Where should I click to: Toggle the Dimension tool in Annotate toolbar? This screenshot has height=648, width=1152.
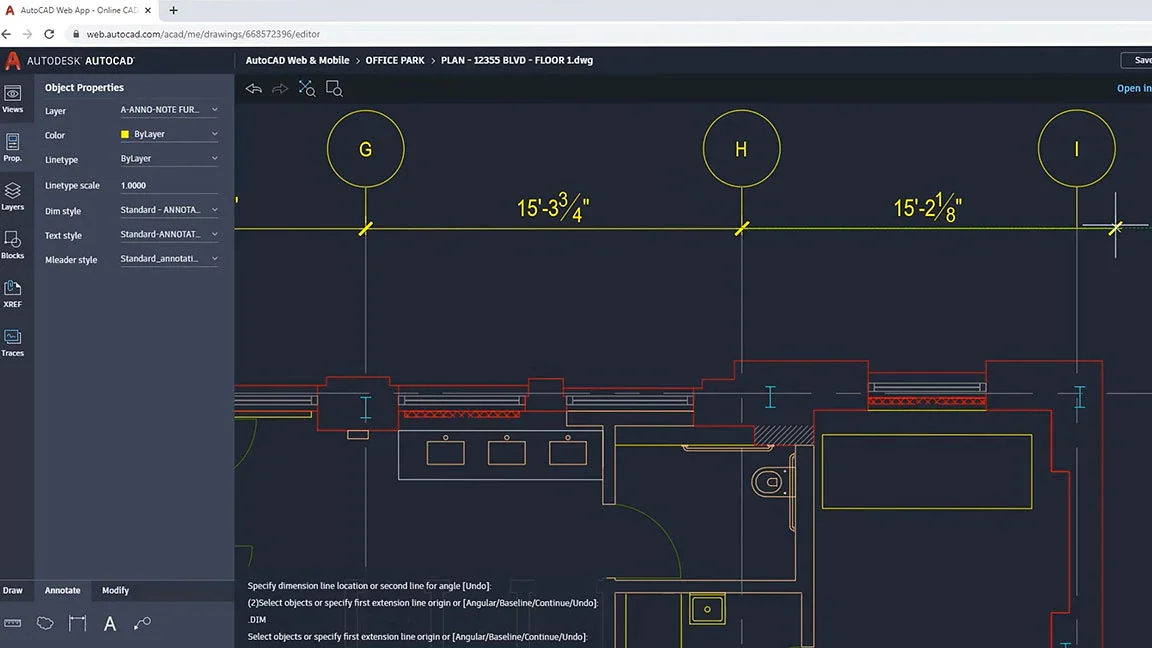coord(77,622)
